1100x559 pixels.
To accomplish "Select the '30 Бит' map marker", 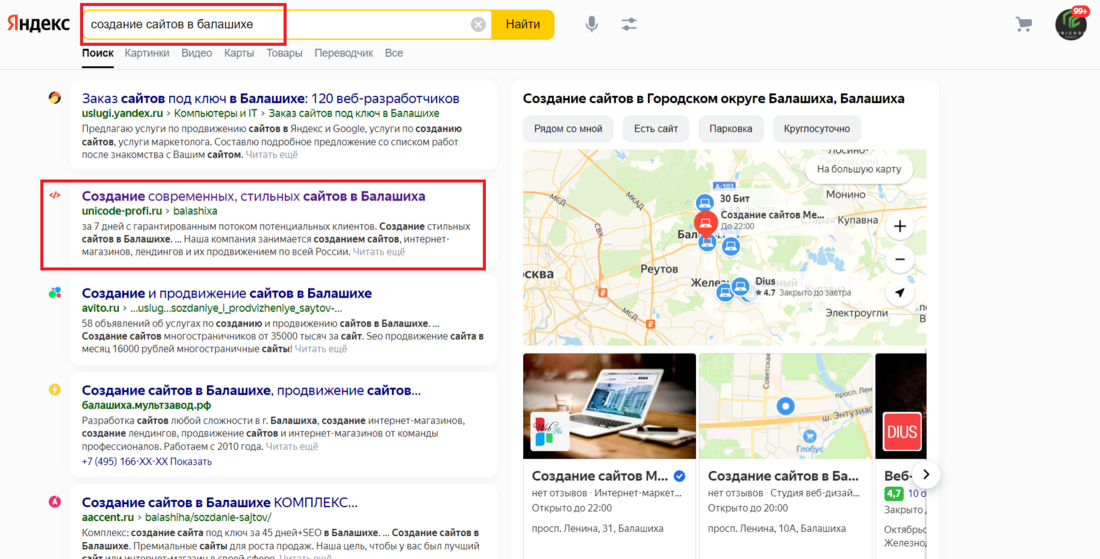I will pos(705,203).
